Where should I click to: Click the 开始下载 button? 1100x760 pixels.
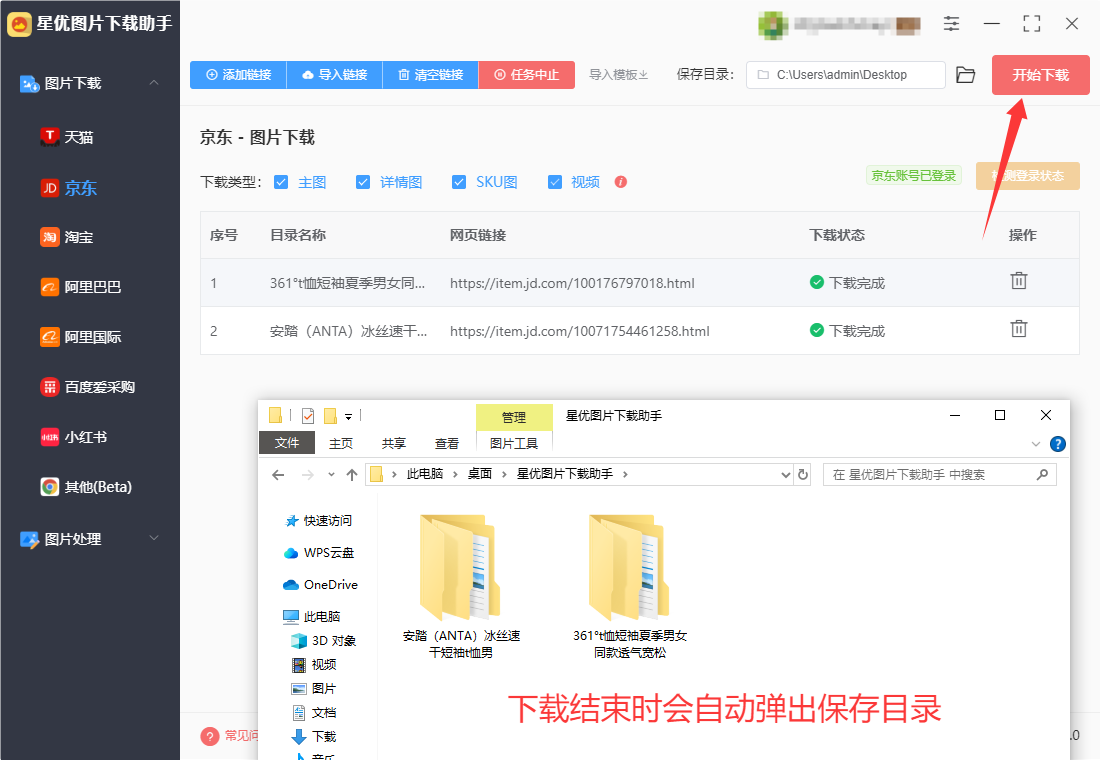click(1040, 74)
